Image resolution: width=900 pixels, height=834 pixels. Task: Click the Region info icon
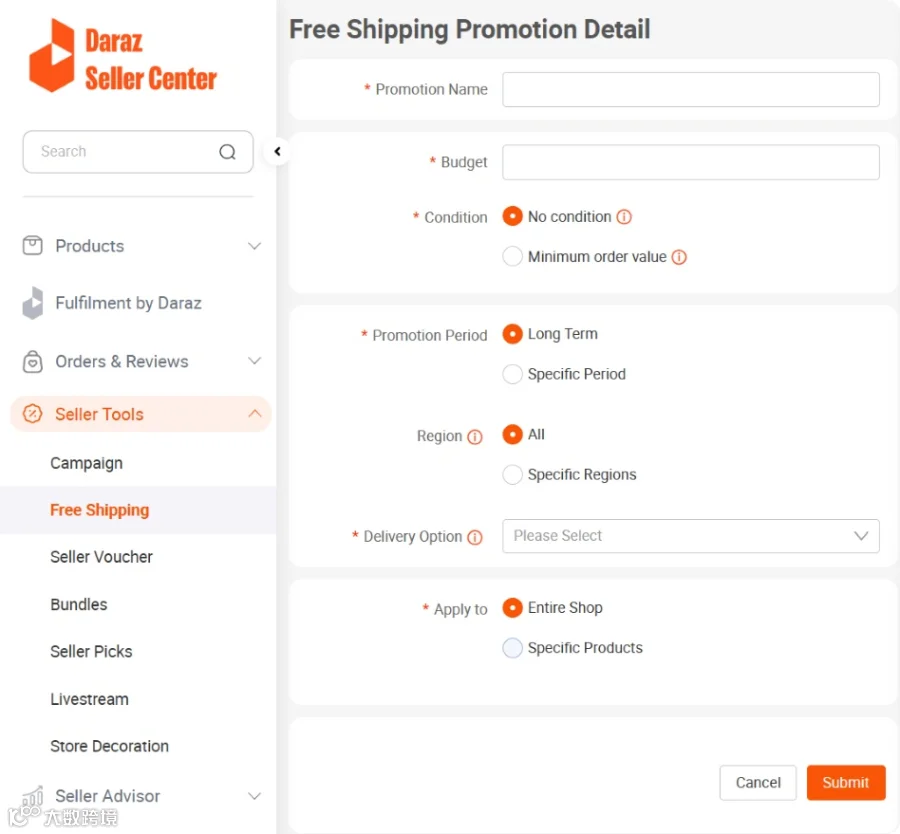click(x=475, y=437)
